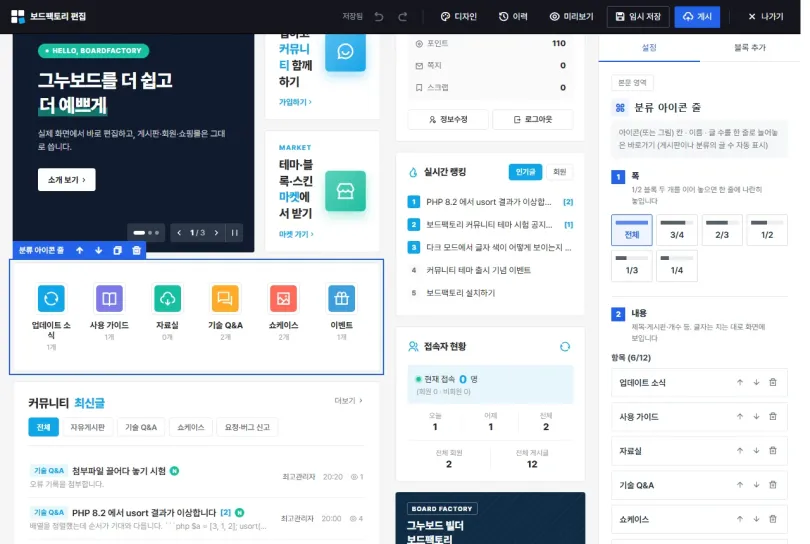Image resolution: width=810 pixels, height=544 pixels.
Task: Select the 인기글 ranking tab
Action: pos(525,172)
